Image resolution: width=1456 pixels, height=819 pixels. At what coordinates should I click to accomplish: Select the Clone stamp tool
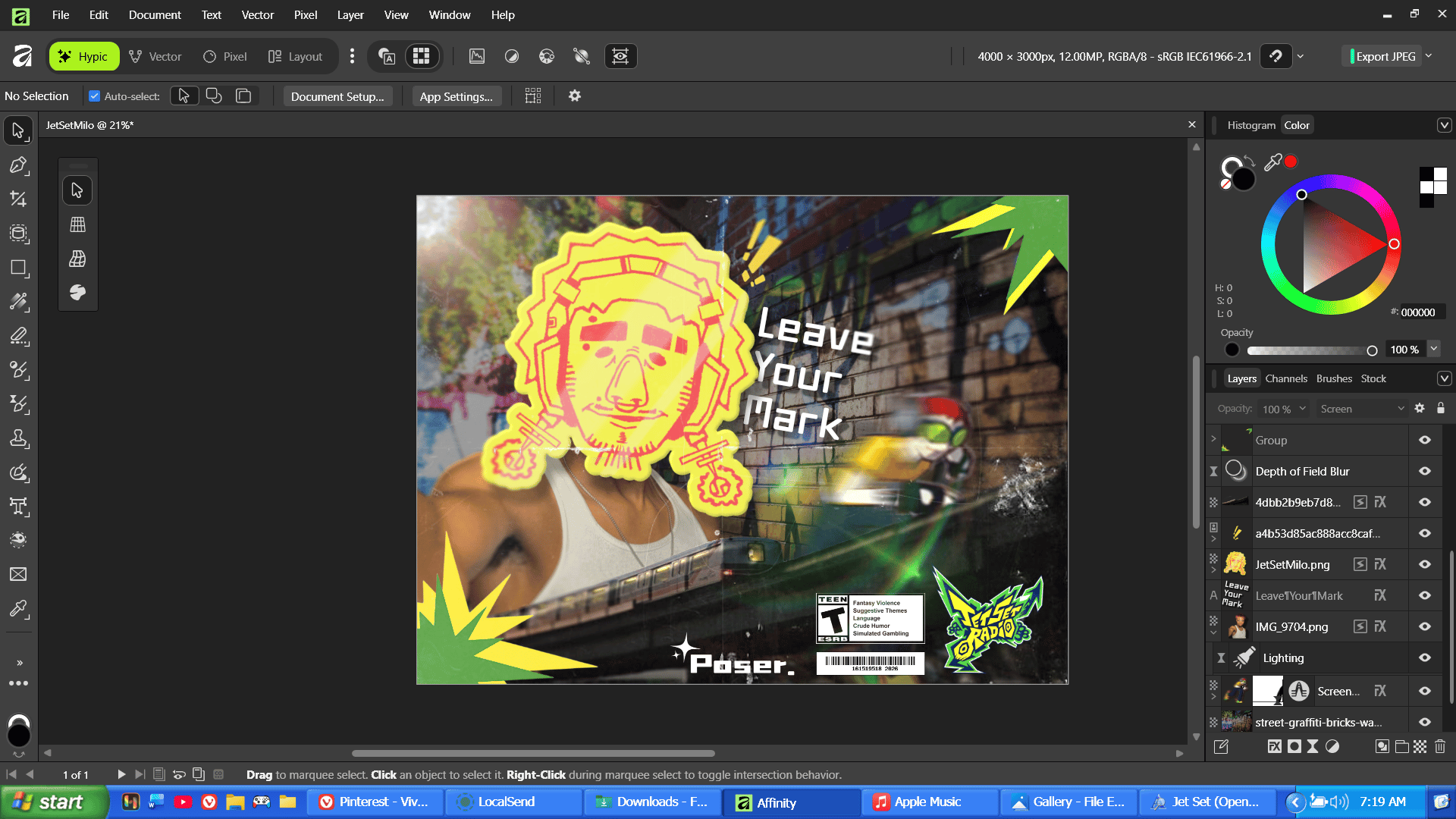[18, 438]
